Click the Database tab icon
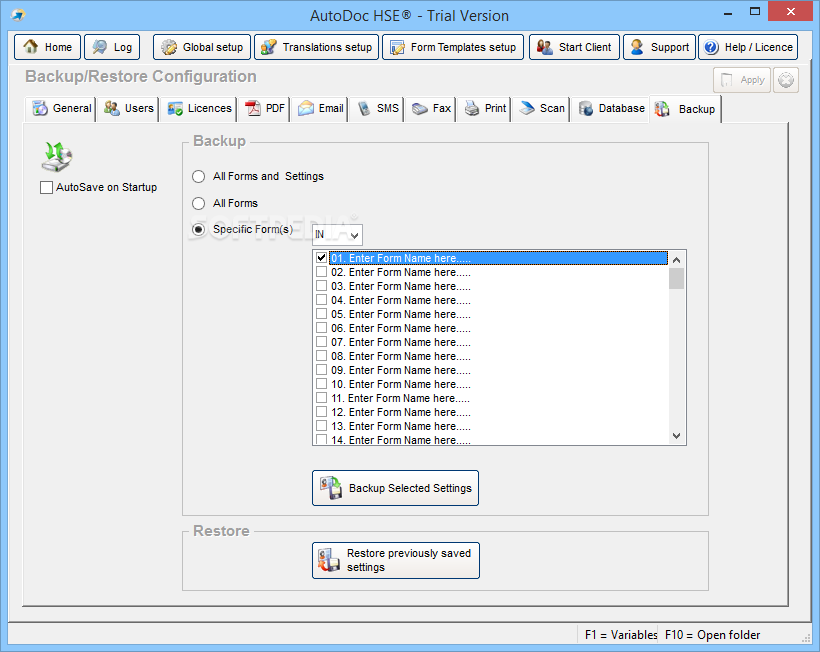This screenshot has width=820, height=652. pyautogui.click(x=586, y=108)
